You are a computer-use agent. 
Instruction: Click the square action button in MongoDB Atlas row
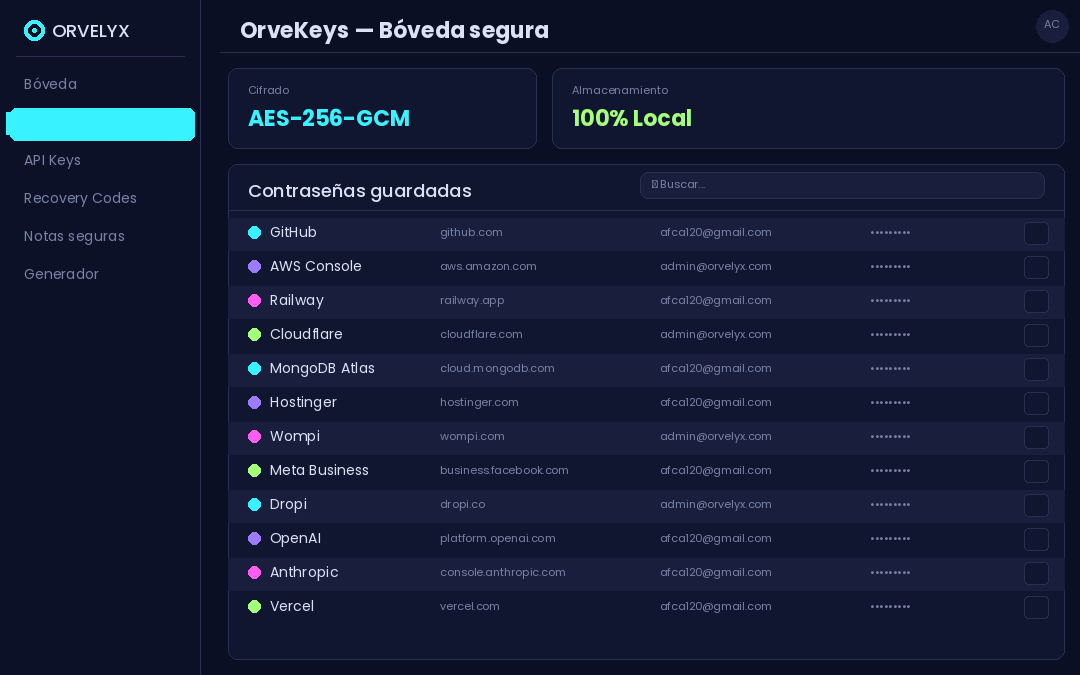(1036, 369)
